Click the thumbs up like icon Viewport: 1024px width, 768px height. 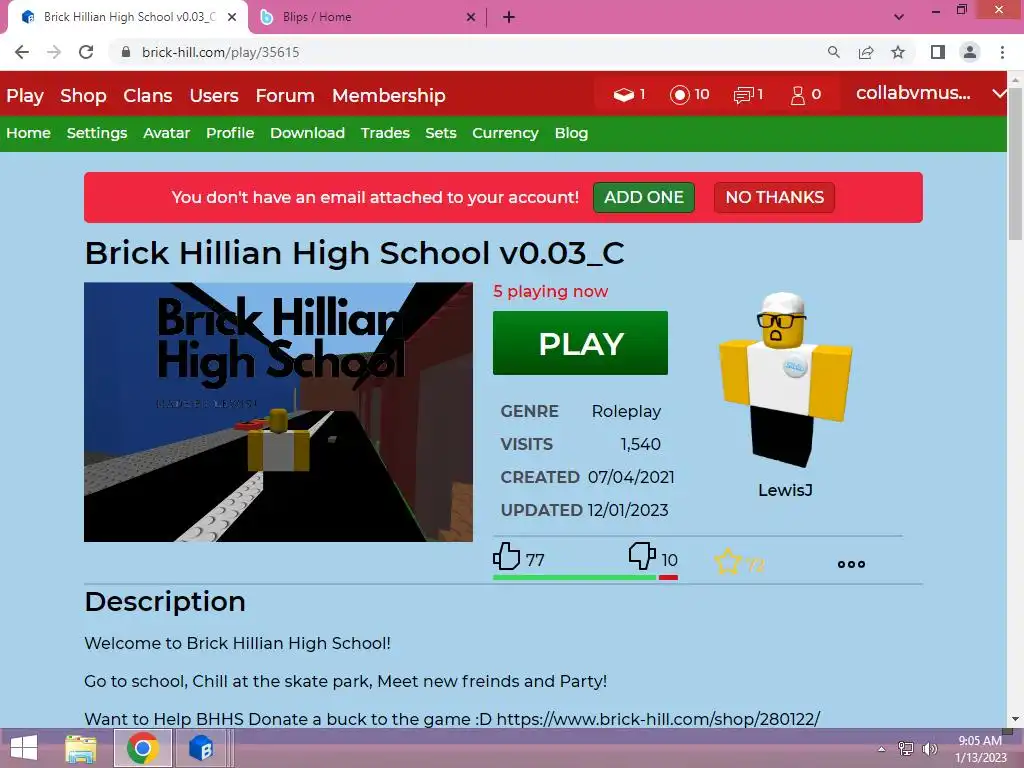[506, 557]
